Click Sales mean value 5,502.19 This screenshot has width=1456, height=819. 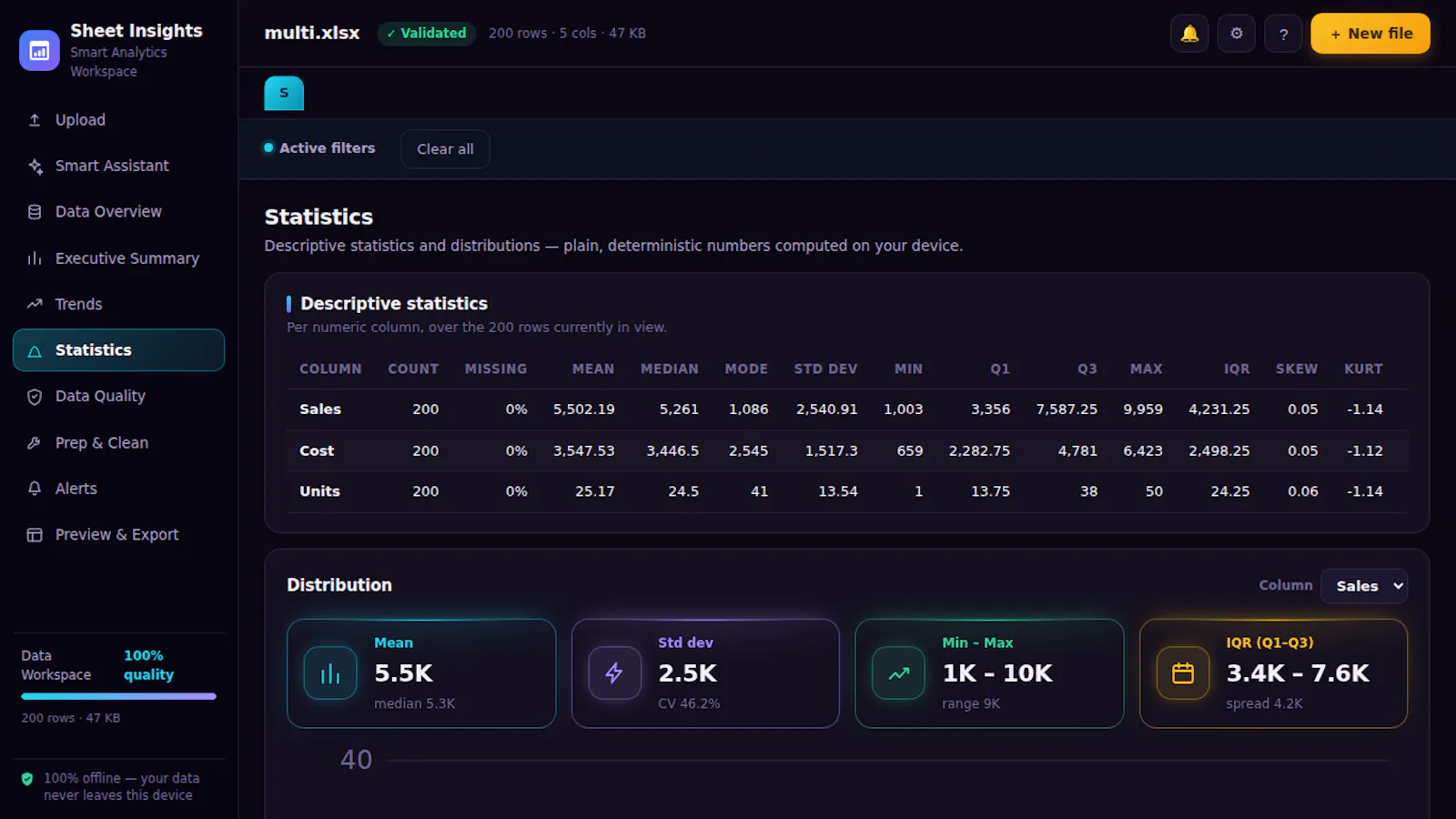point(584,409)
